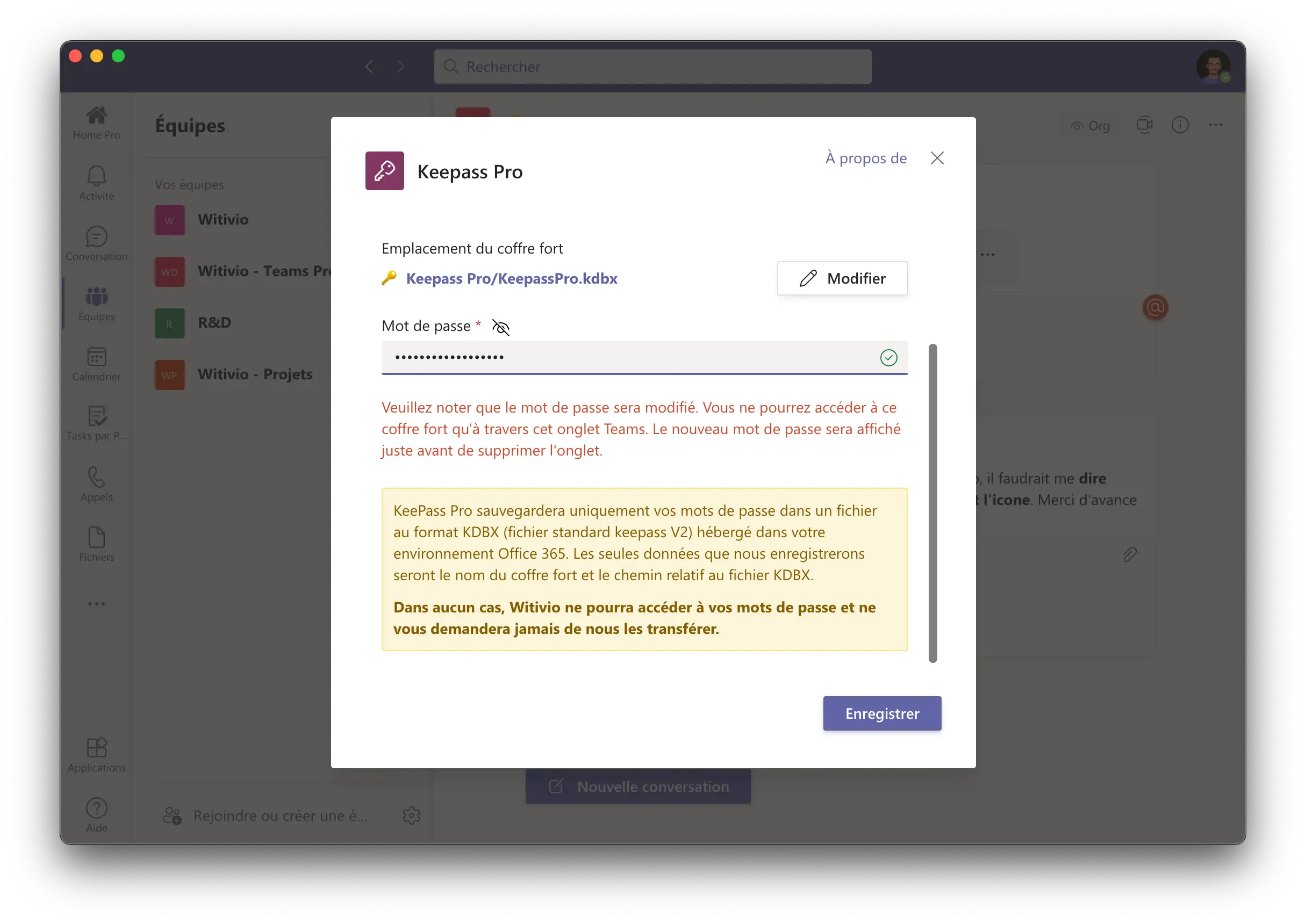Close the Keepass Pro dialog
1306x924 pixels.
point(937,157)
